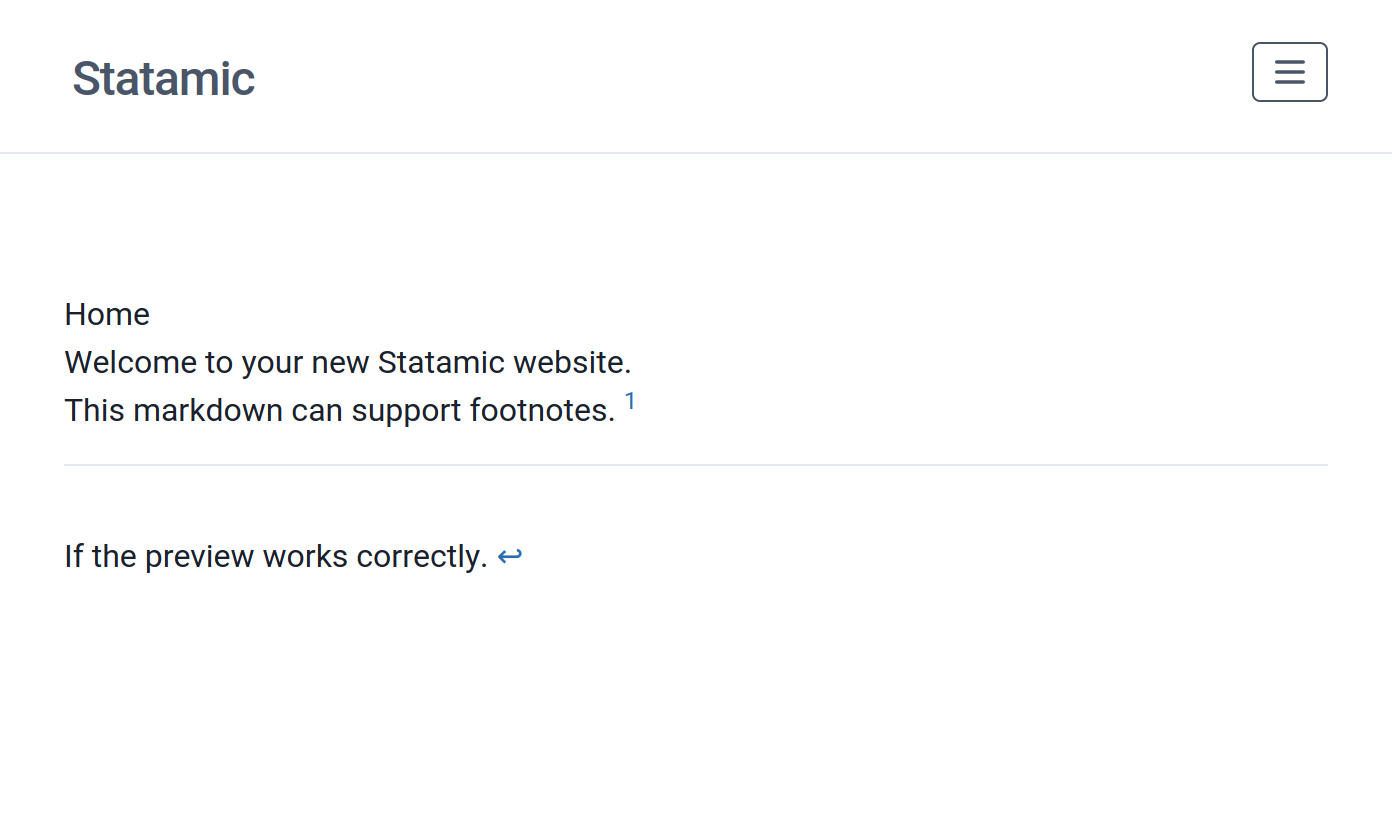Click the Statamic logo
The height and width of the screenshot is (834, 1392).
tap(163, 77)
